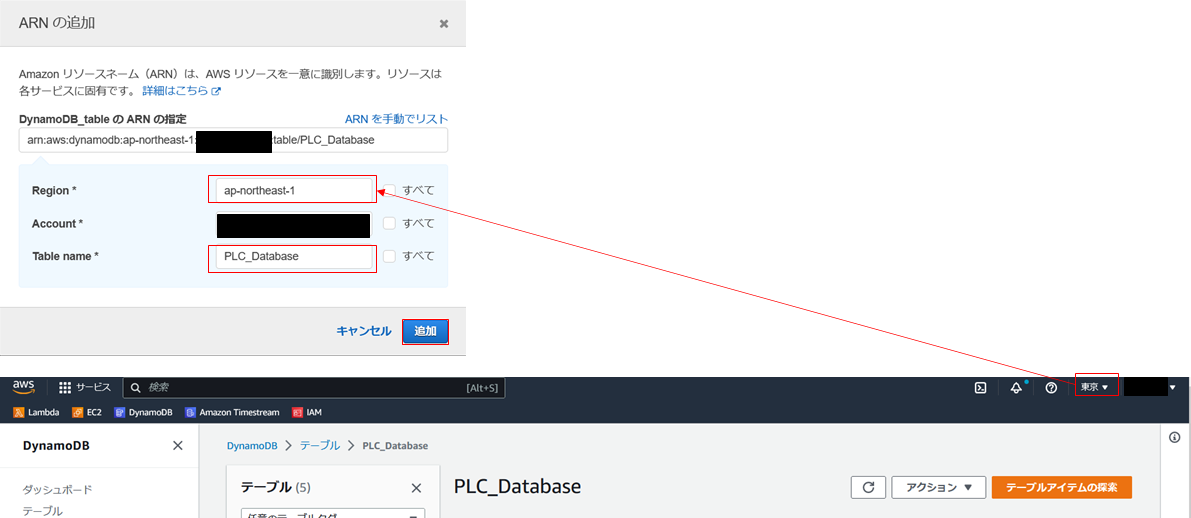Image resolution: width=1191 pixels, height=518 pixels.
Task: Close the ARN の追加 dialog with X
Action: (444, 24)
